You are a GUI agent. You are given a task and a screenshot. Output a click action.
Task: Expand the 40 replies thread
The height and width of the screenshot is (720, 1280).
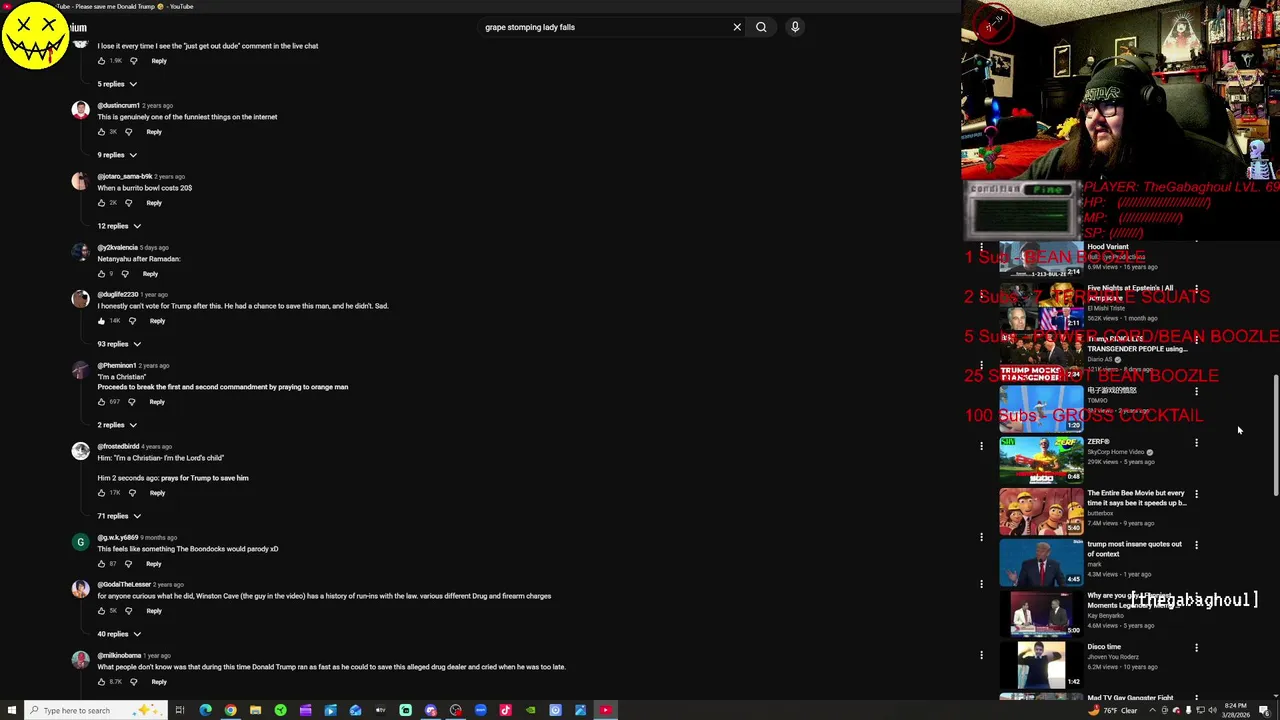pyautogui.click(x=119, y=634)
